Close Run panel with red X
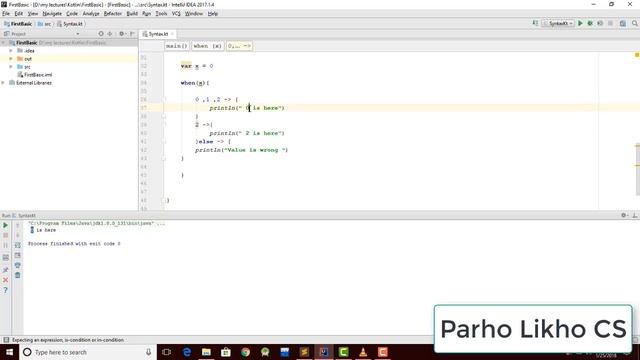This screenshot has height=360, width=640. 6,280
